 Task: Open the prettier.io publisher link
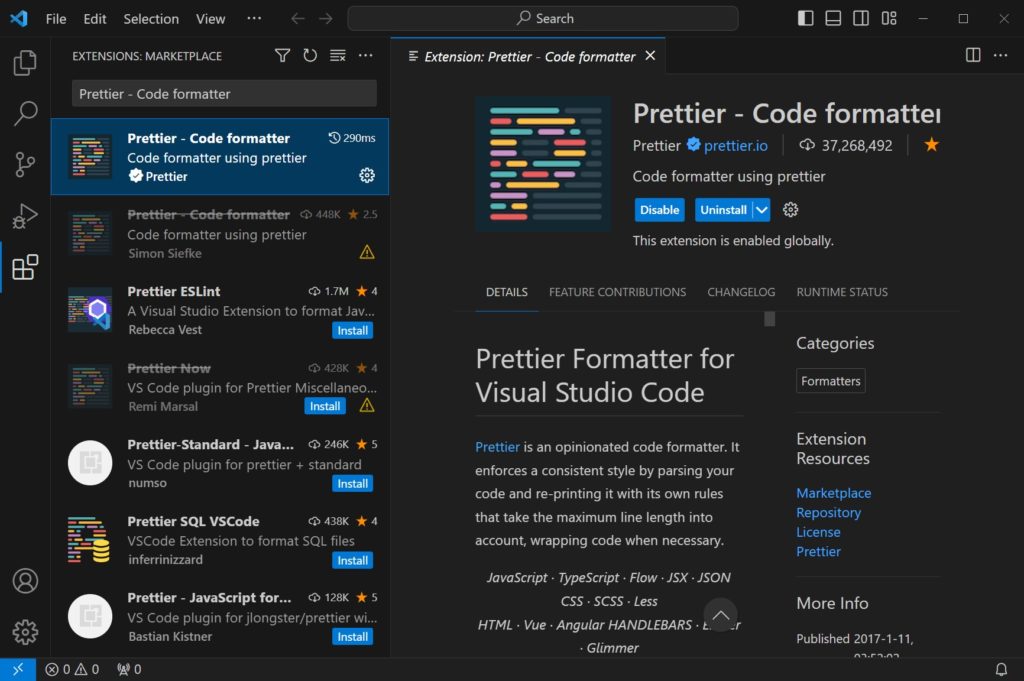point(735,146)
